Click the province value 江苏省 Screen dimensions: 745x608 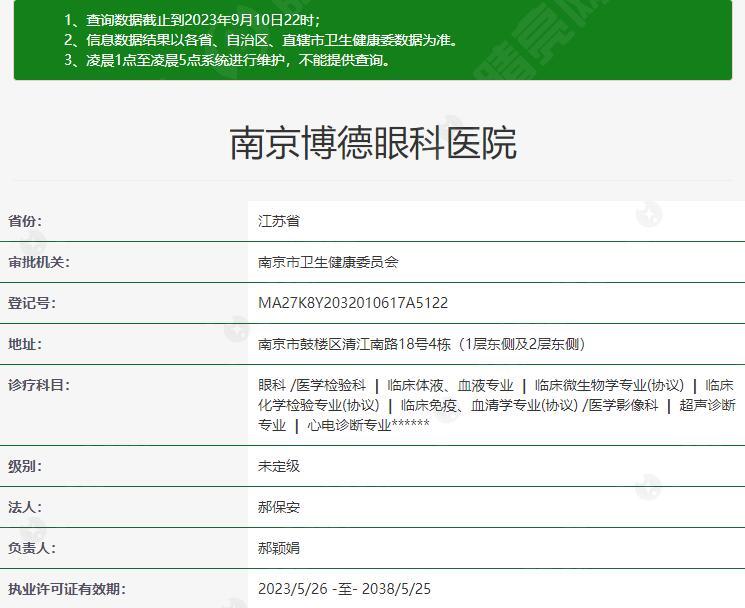click(x=279, y=221)
